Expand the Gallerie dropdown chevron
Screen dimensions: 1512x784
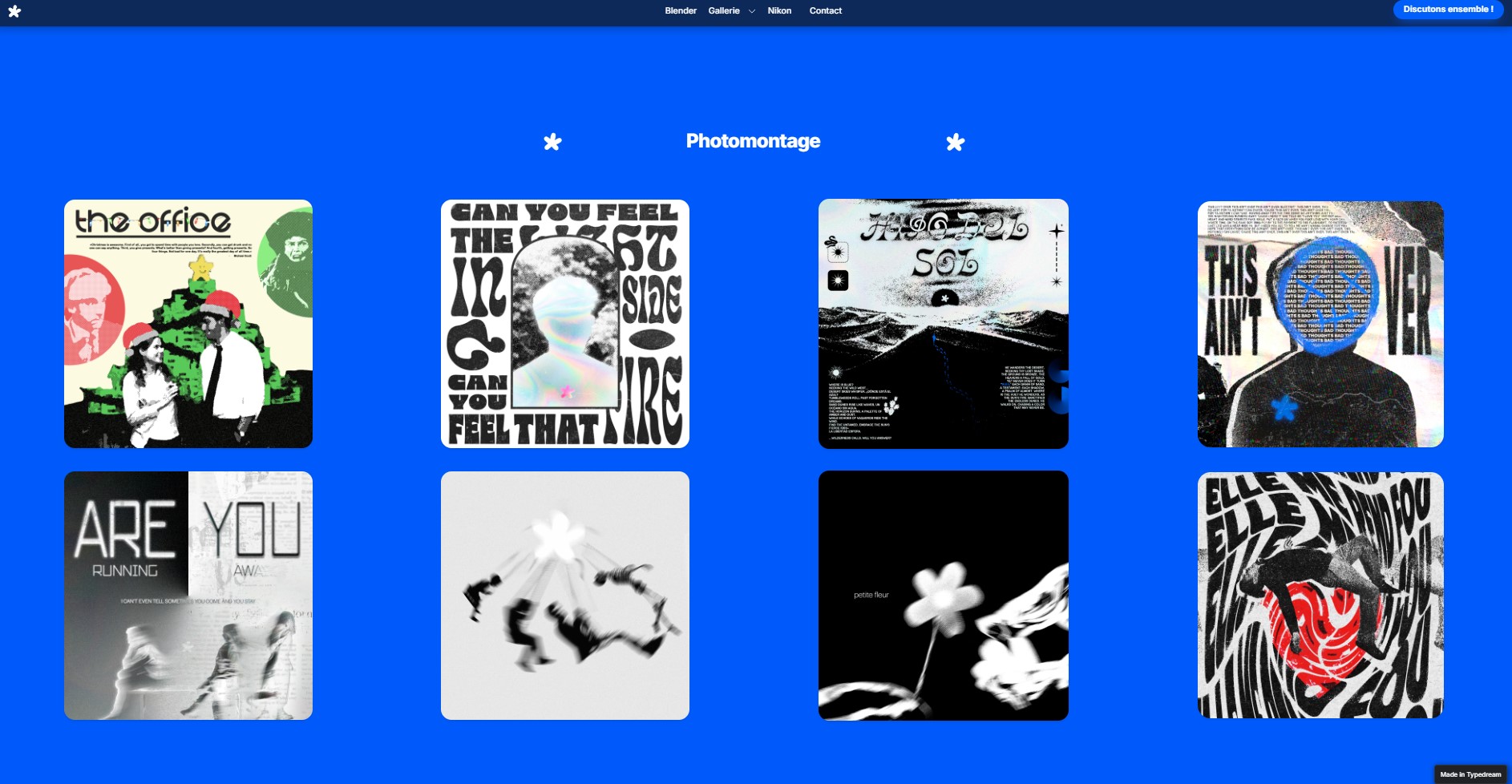point(752,11)
